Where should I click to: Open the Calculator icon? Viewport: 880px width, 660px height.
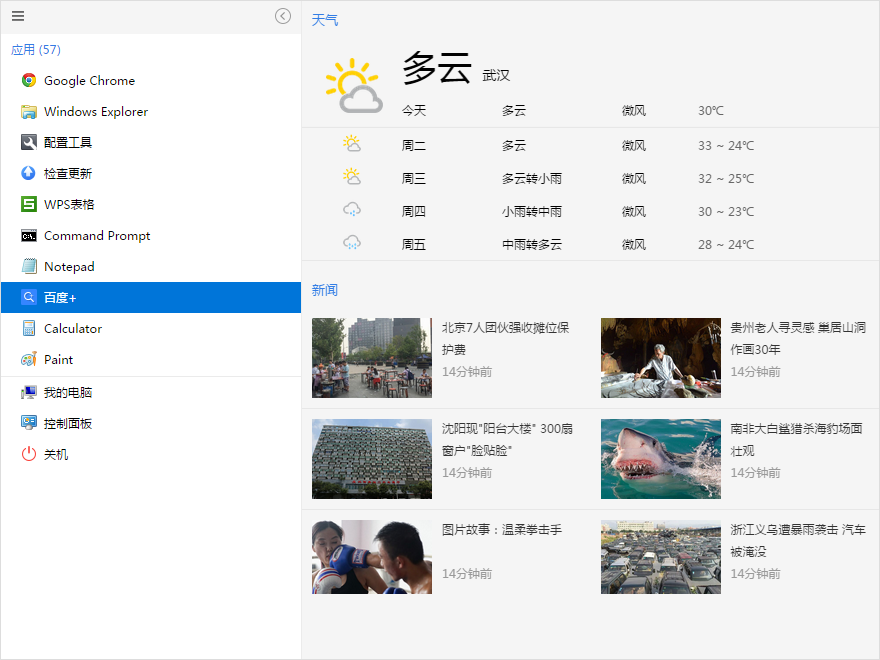coord(29,329)
